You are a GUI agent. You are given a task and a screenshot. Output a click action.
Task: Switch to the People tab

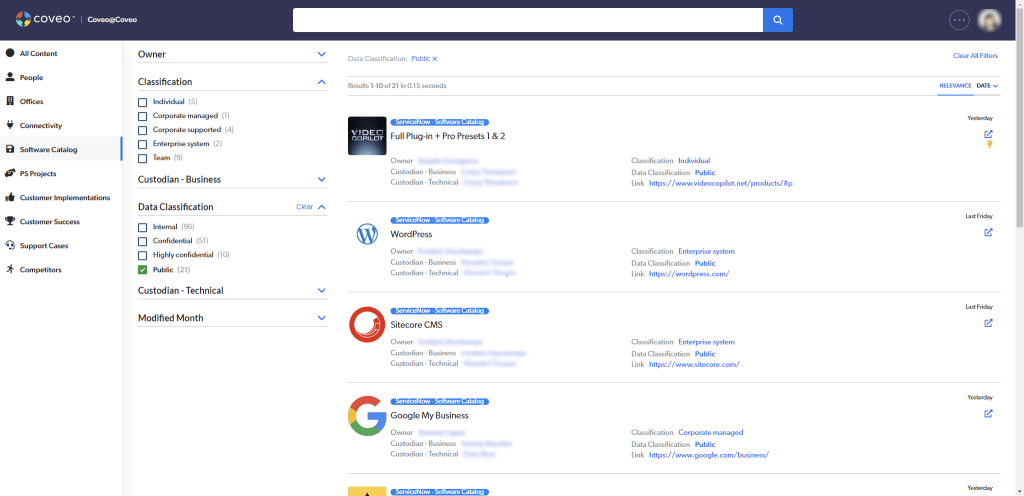point(31,77)
